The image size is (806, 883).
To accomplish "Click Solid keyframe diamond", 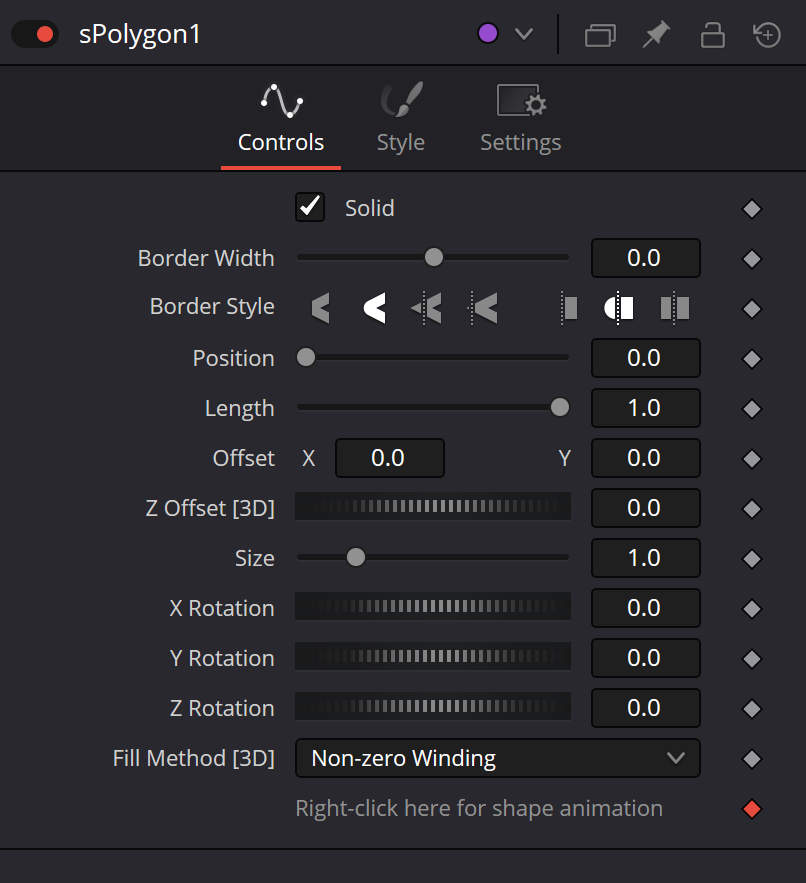I will point(752,209).
